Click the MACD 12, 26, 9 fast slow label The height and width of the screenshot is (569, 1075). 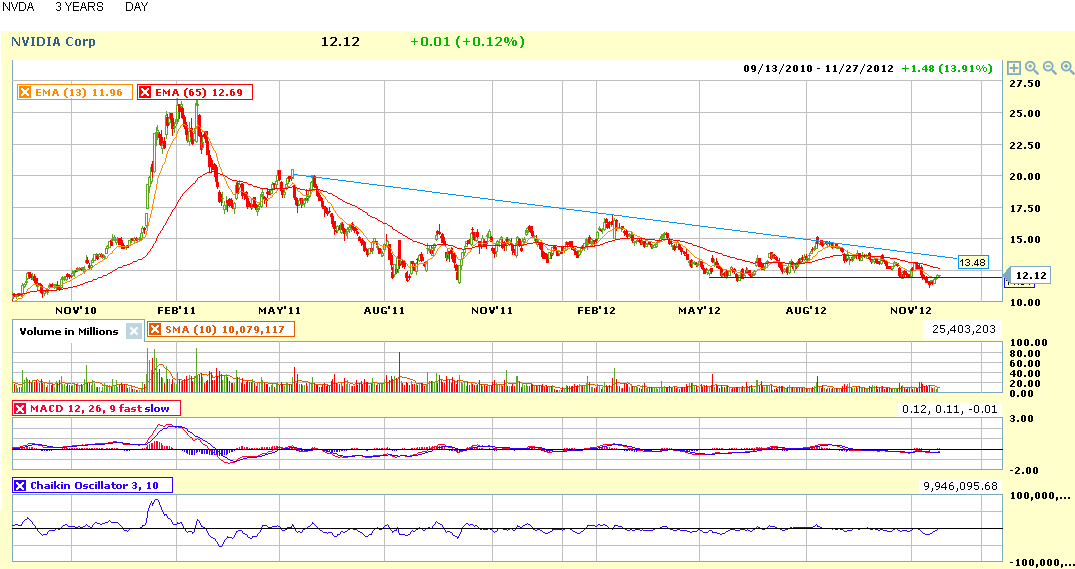(99, 409)
